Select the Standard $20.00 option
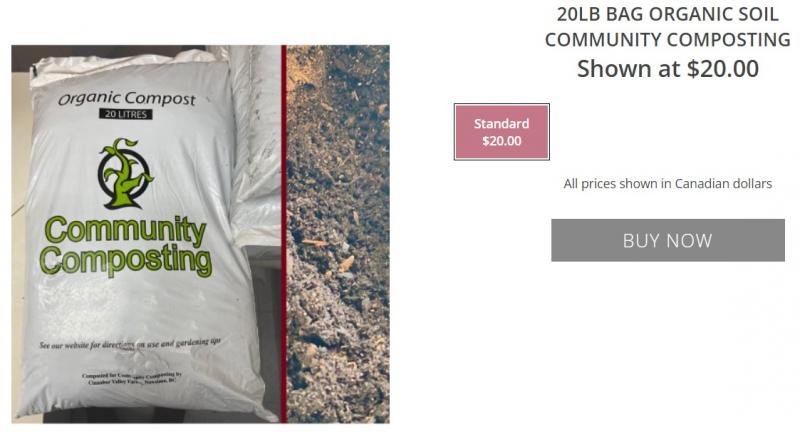Image resolution: width=800 pixels, height=432 pixels. click(502, 132)
